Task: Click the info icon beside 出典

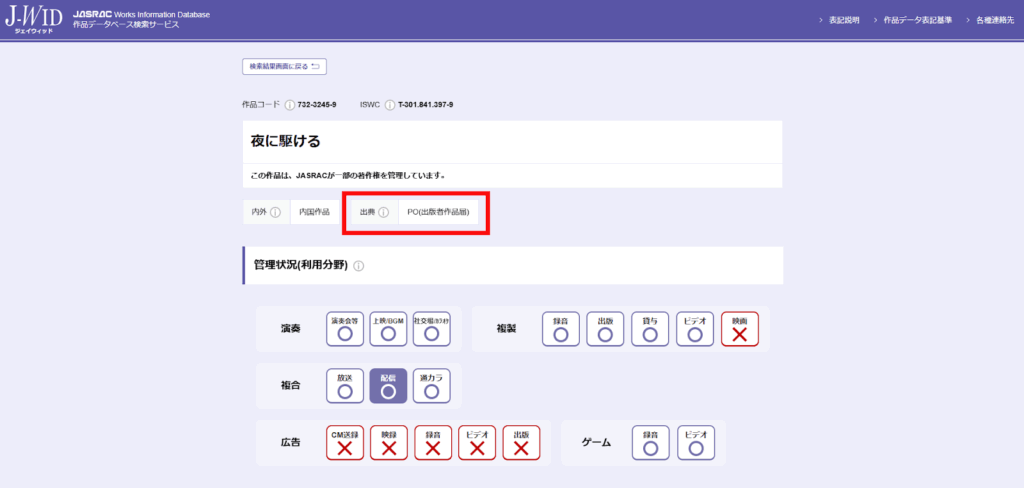Action: click(383, 212)
